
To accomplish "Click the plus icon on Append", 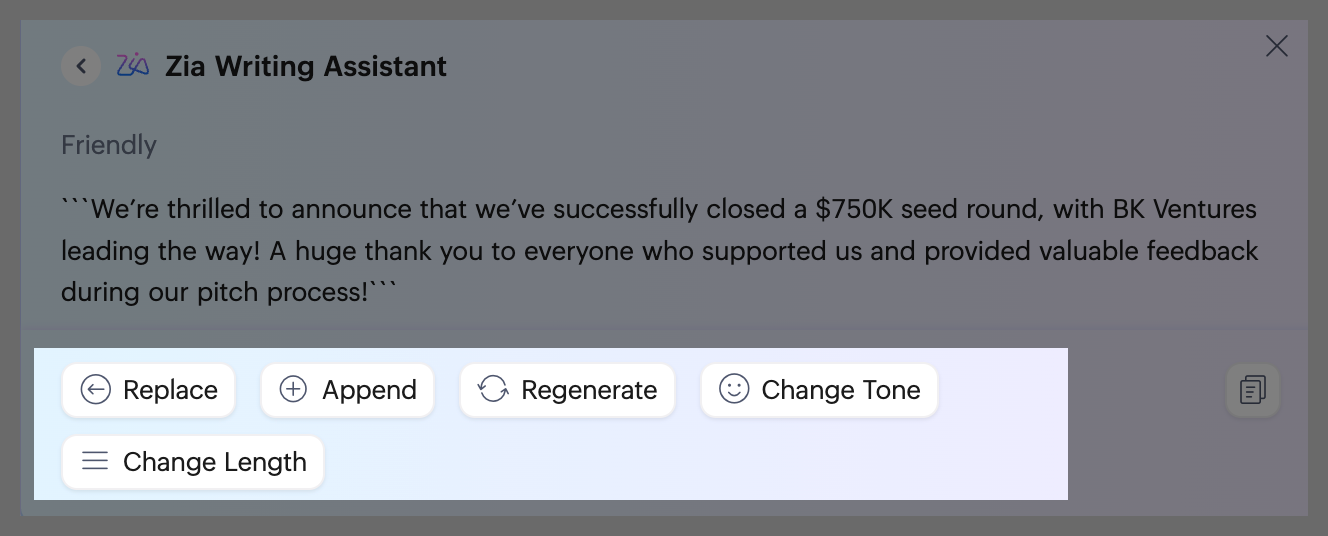I will 293,390.
